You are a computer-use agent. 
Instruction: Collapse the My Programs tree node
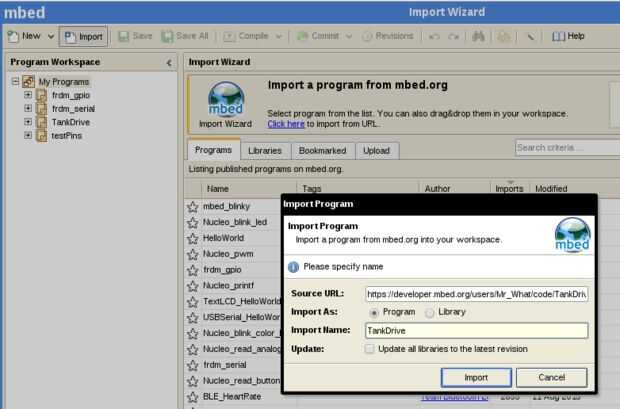(x=15, y=82)
